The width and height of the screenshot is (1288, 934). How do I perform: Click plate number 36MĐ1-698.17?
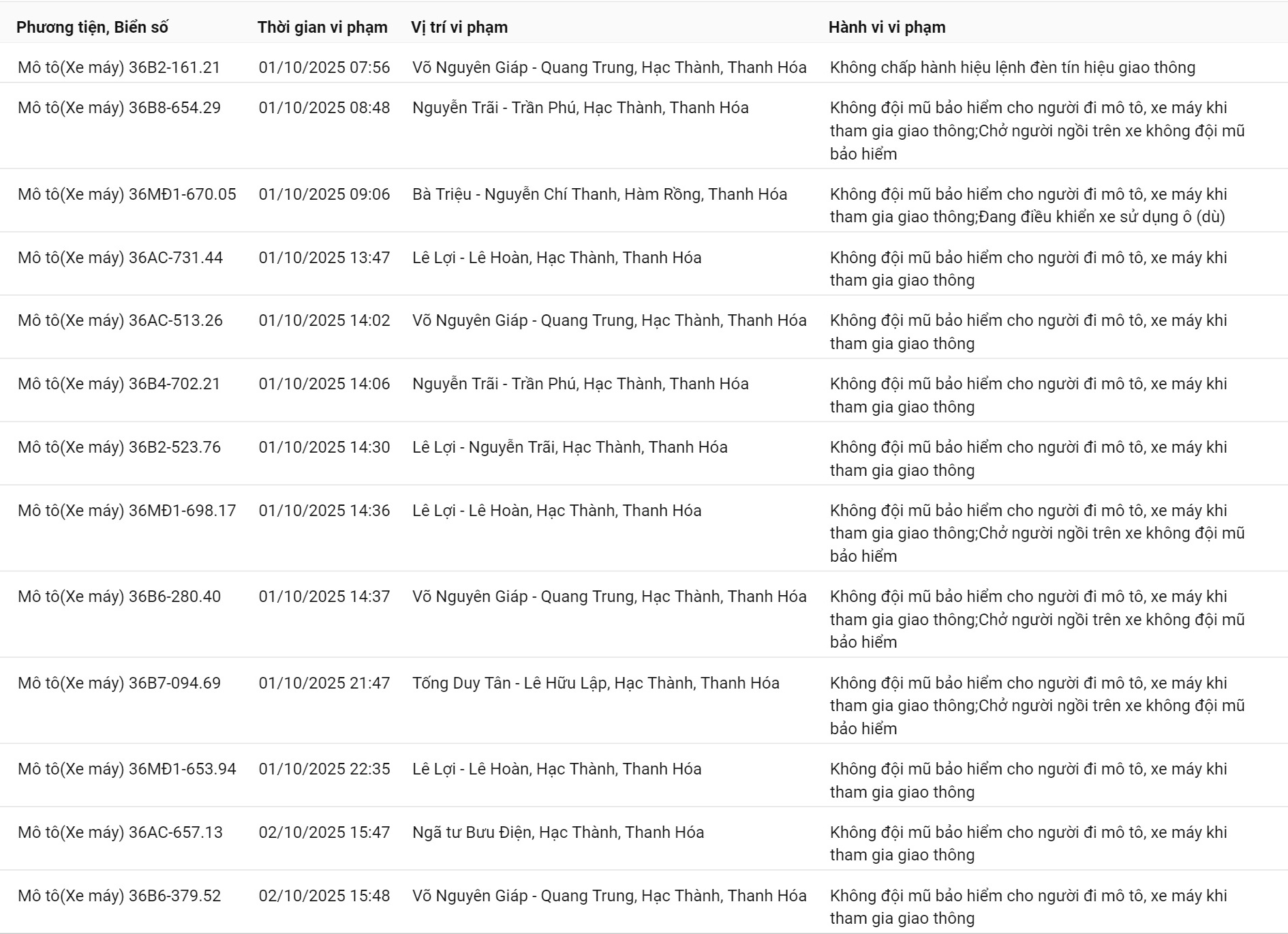183,511
